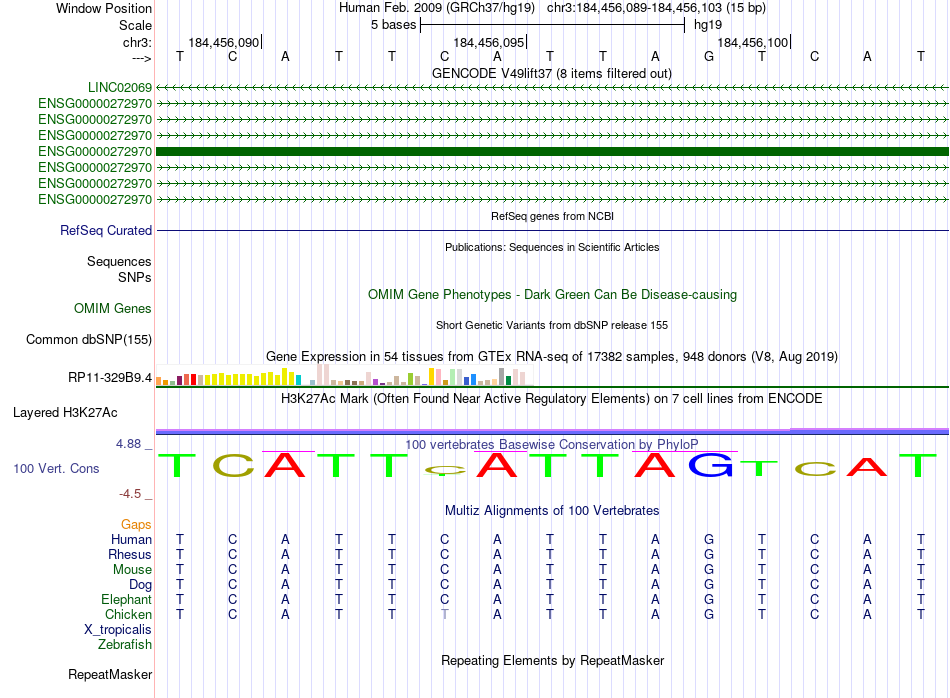Click the 184,456,100 ruler coordinate

752,42
